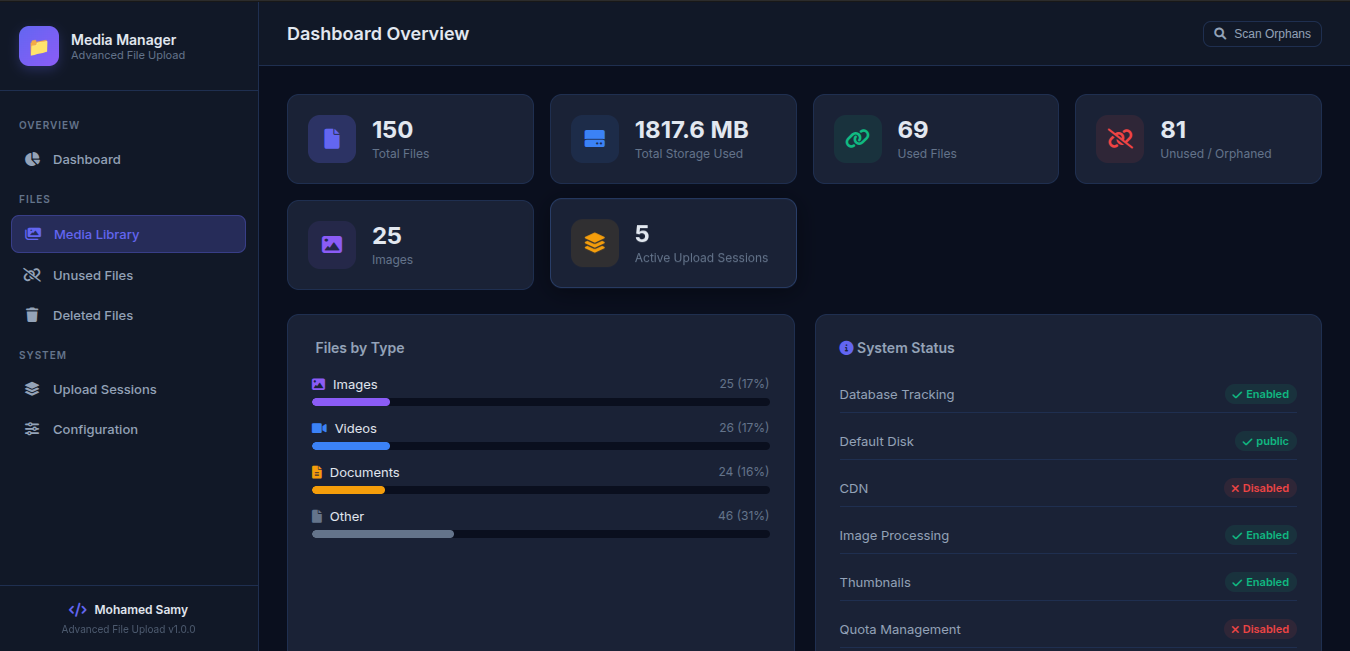Viewport: 1350px width, 651px height.
Task: Click the Deleted Files trash icon
Action: [32, 315]
